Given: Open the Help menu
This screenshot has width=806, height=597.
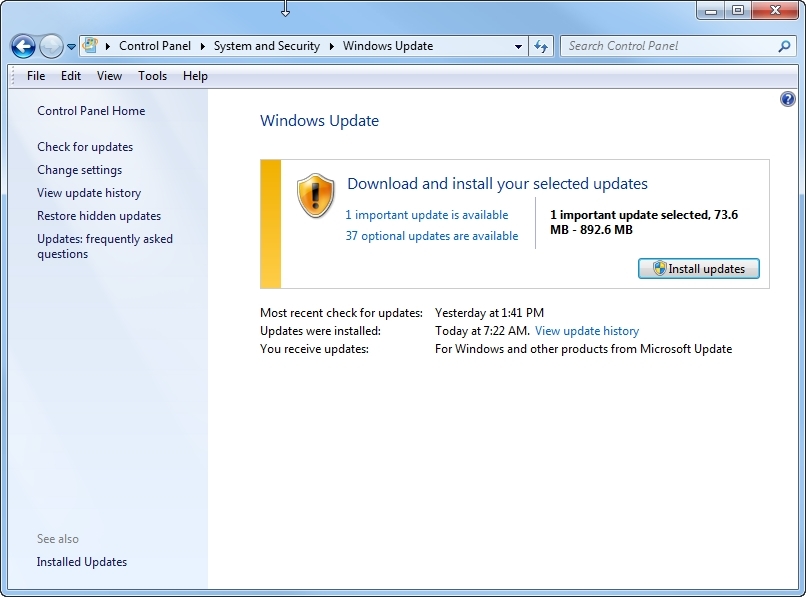Looking at the screenshot, I should pos(195,76).
